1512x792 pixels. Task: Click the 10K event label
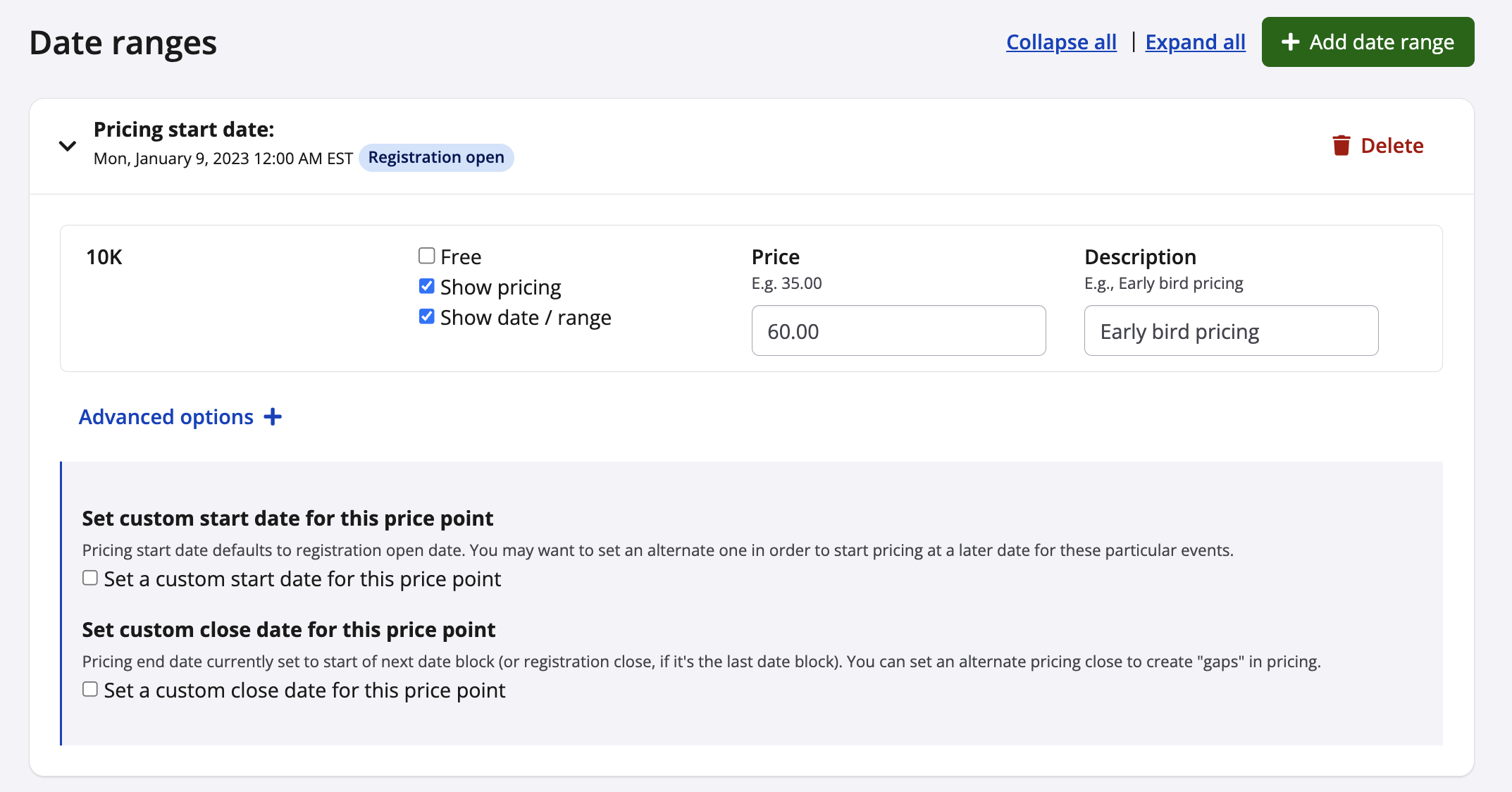point(104,257)
